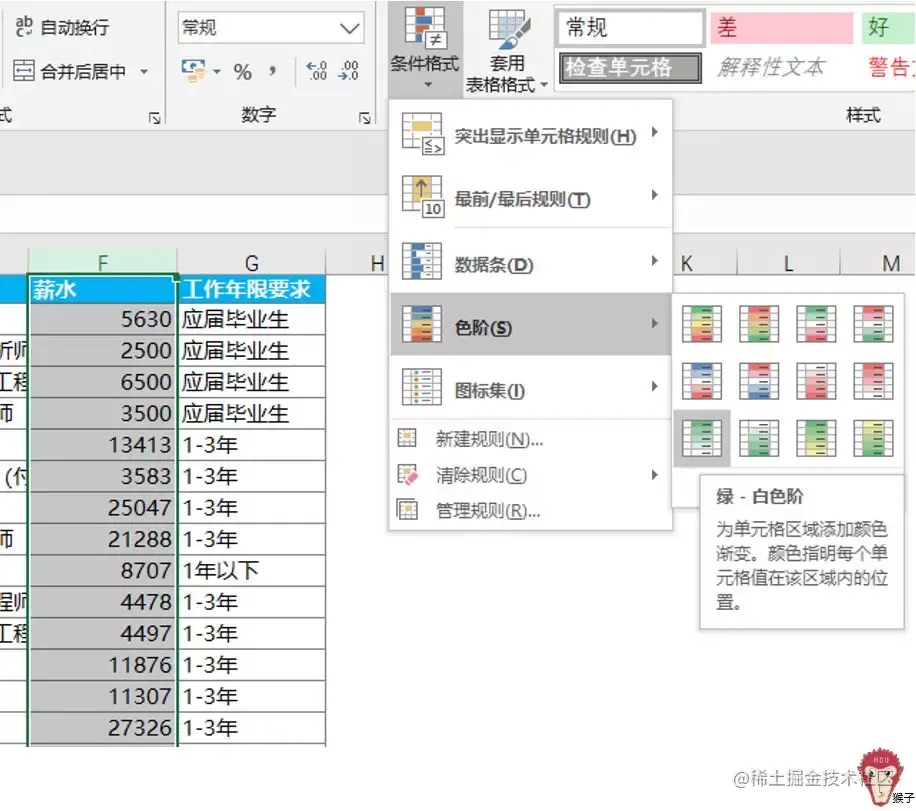The width and height of the screenshot is (916, 811).
Task: Click 合并后居中 merge and center
Action: (x=69, y=71)
